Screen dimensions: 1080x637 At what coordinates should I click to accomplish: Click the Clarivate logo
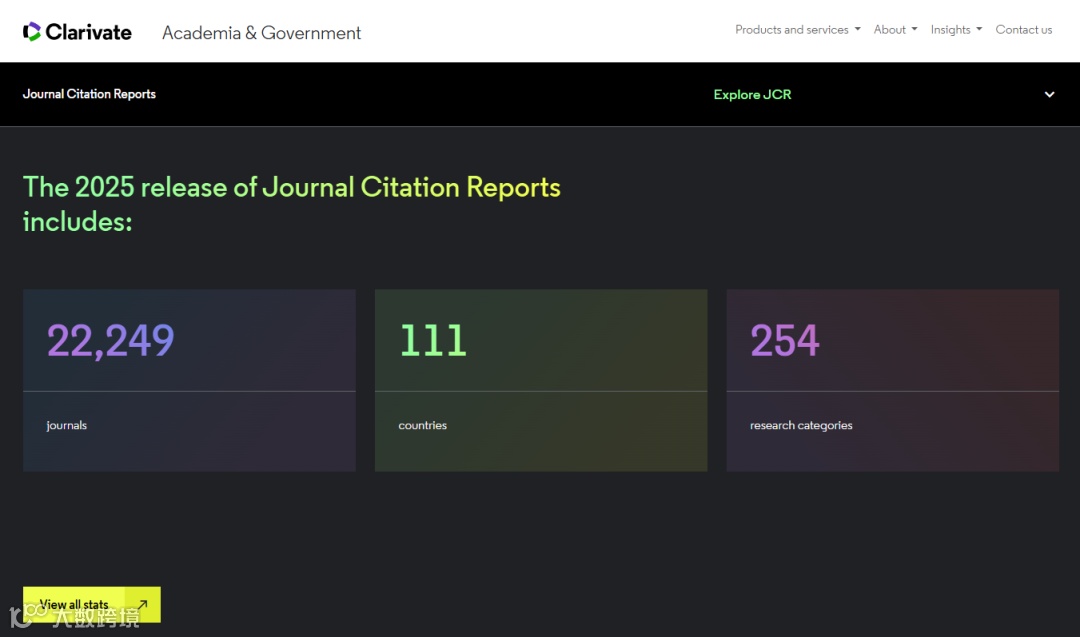click(77, 32)
